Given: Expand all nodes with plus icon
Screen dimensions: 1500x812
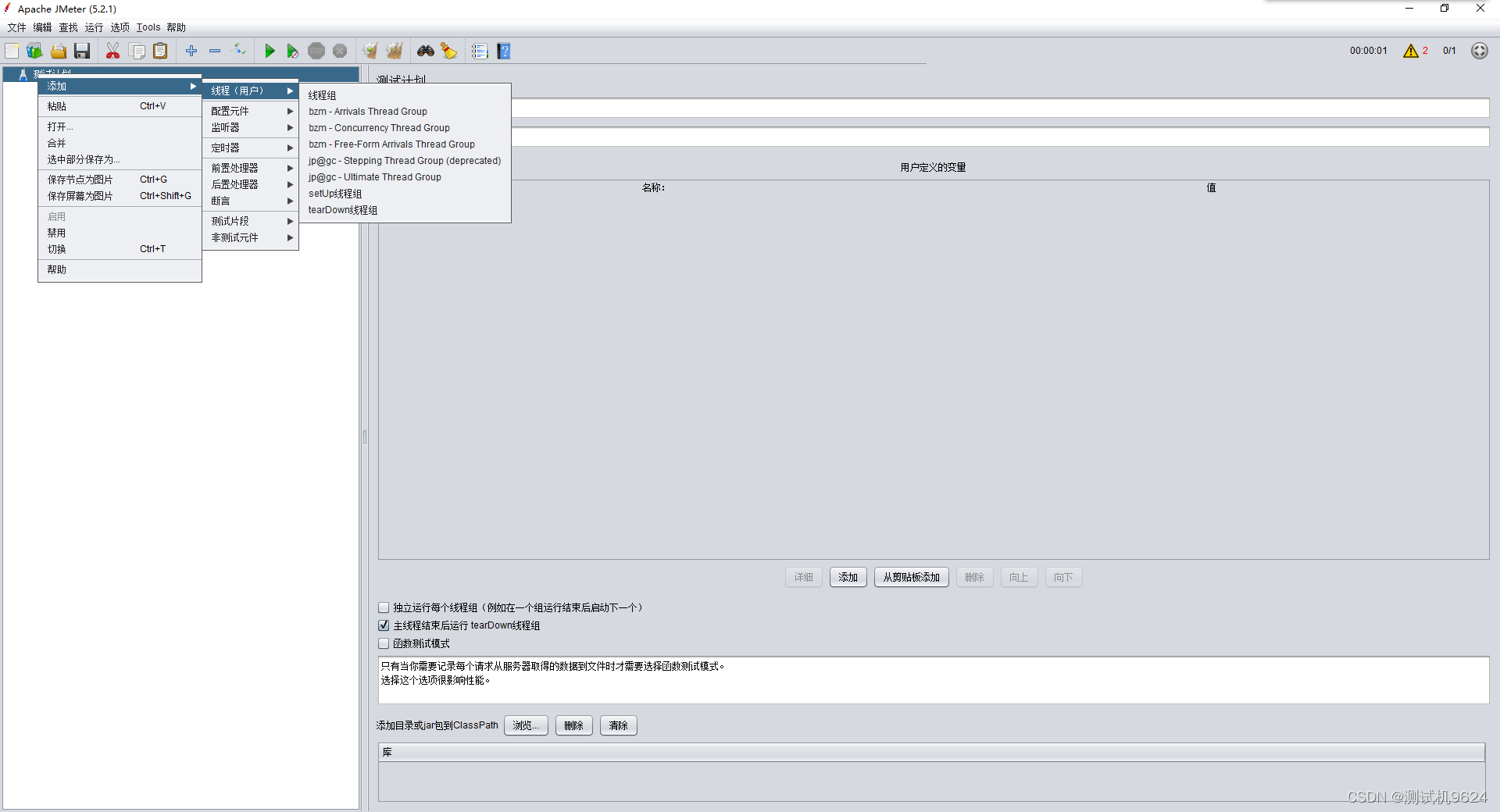Looking at the screenshot, I should [191, 51].
